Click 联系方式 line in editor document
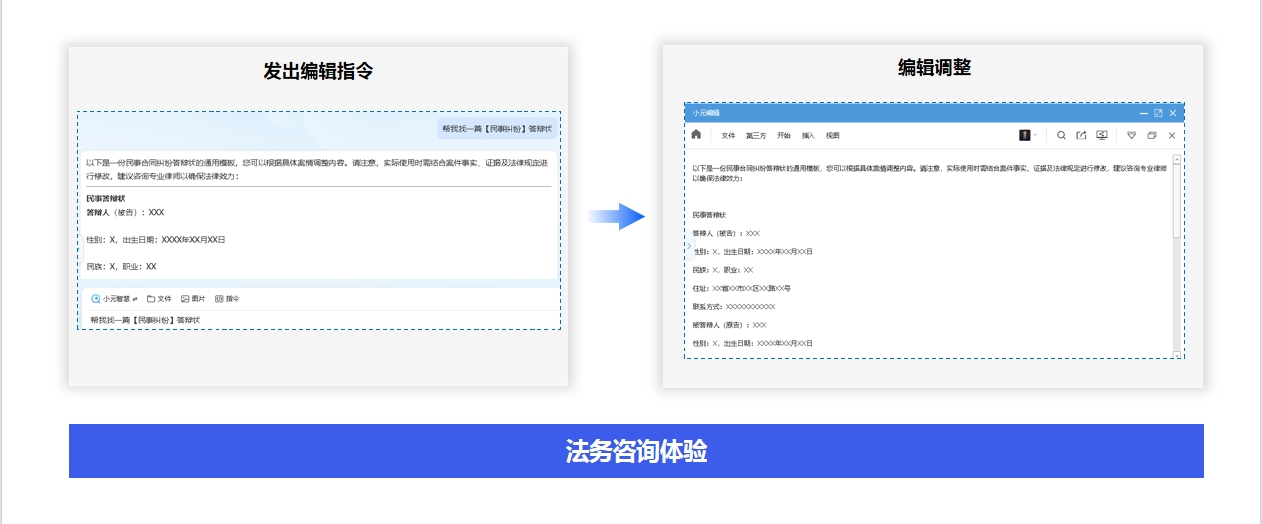Screen dimensions: 1262x524 pos(734,306)
